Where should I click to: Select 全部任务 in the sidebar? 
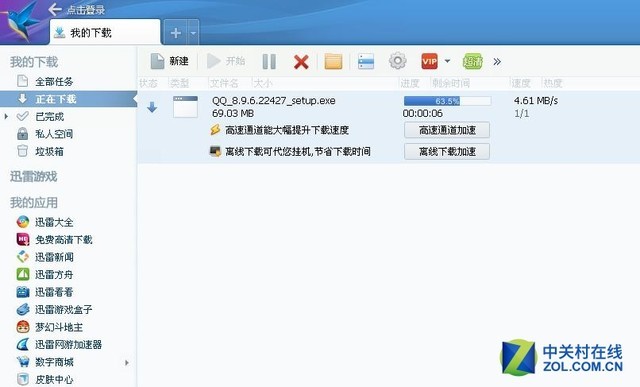[54, 82]
